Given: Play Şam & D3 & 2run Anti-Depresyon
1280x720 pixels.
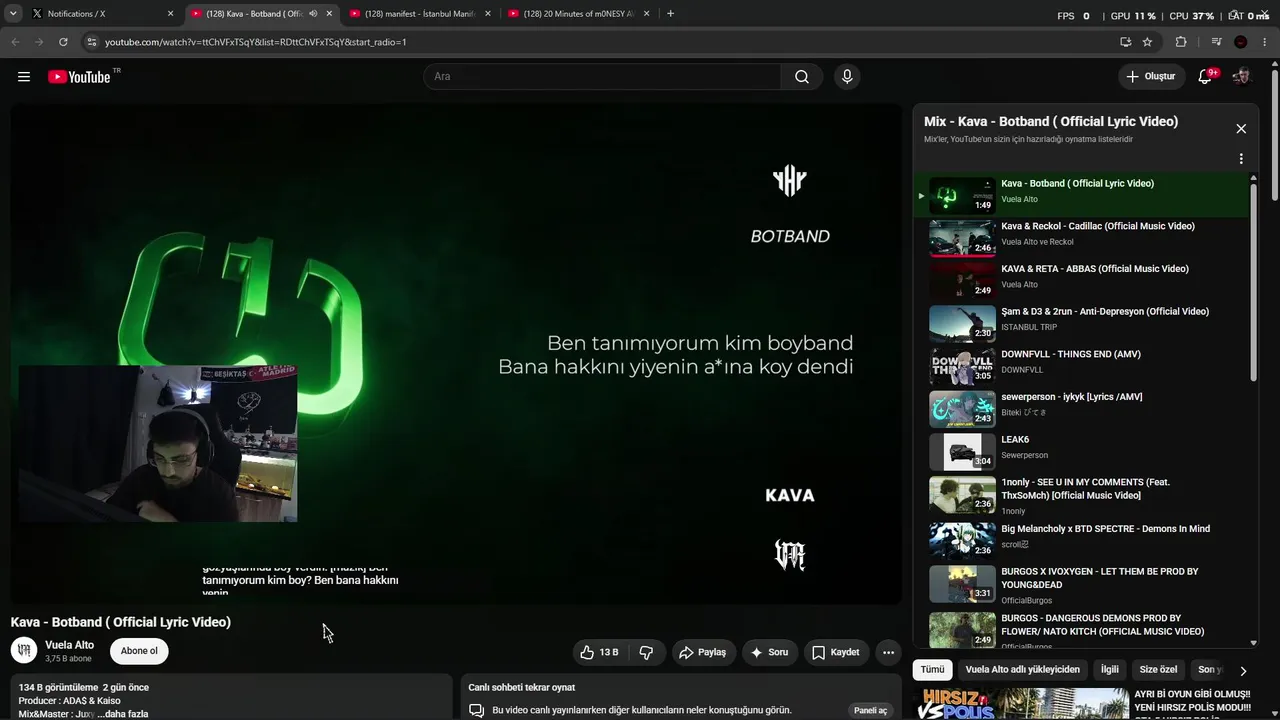Looking at the screenshot, I should point(1081,325).
